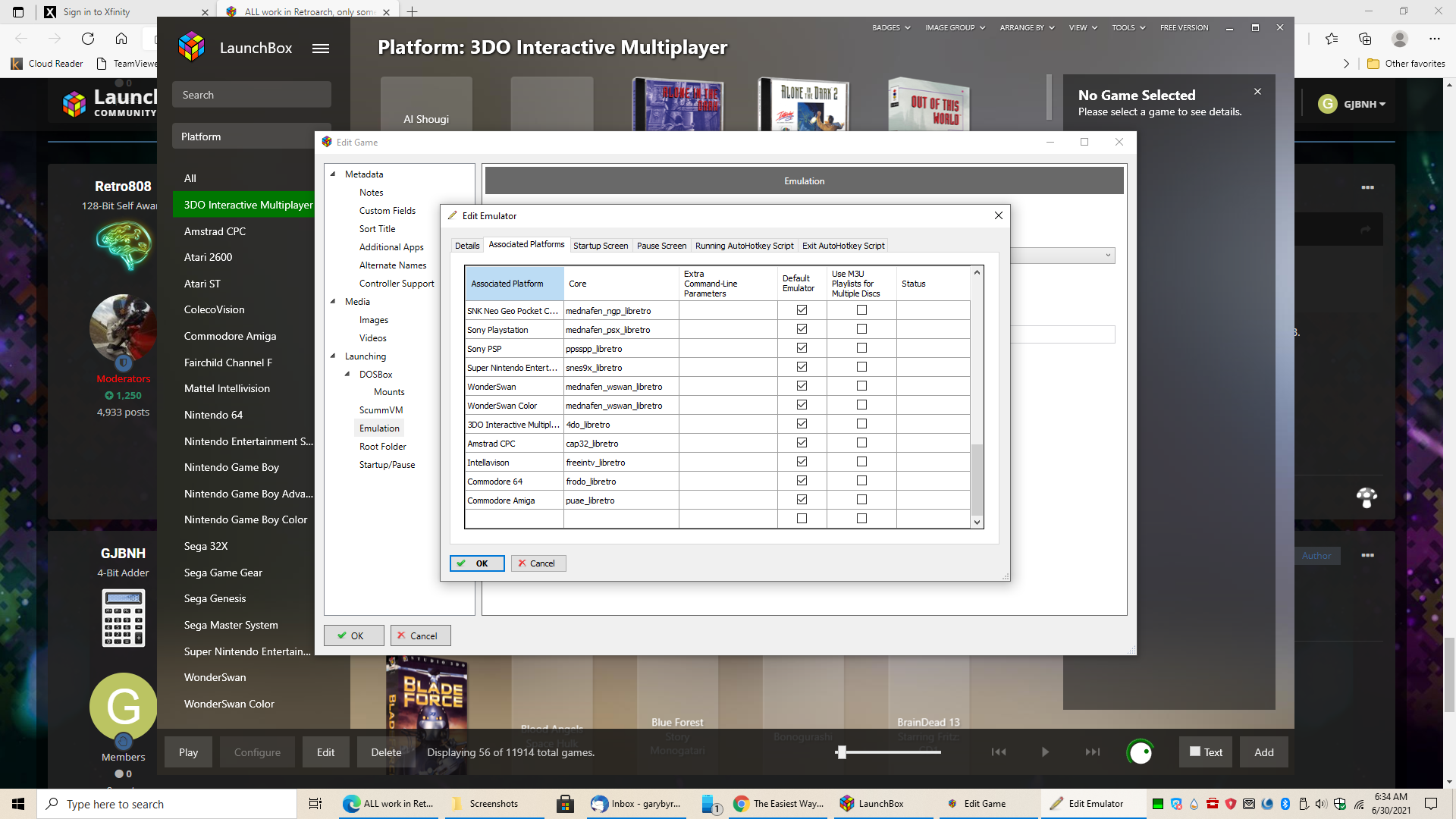Select Alone in the Dark 2 cover
The width and height of the screenshot is (1456, 819).
tap(804, 104)
